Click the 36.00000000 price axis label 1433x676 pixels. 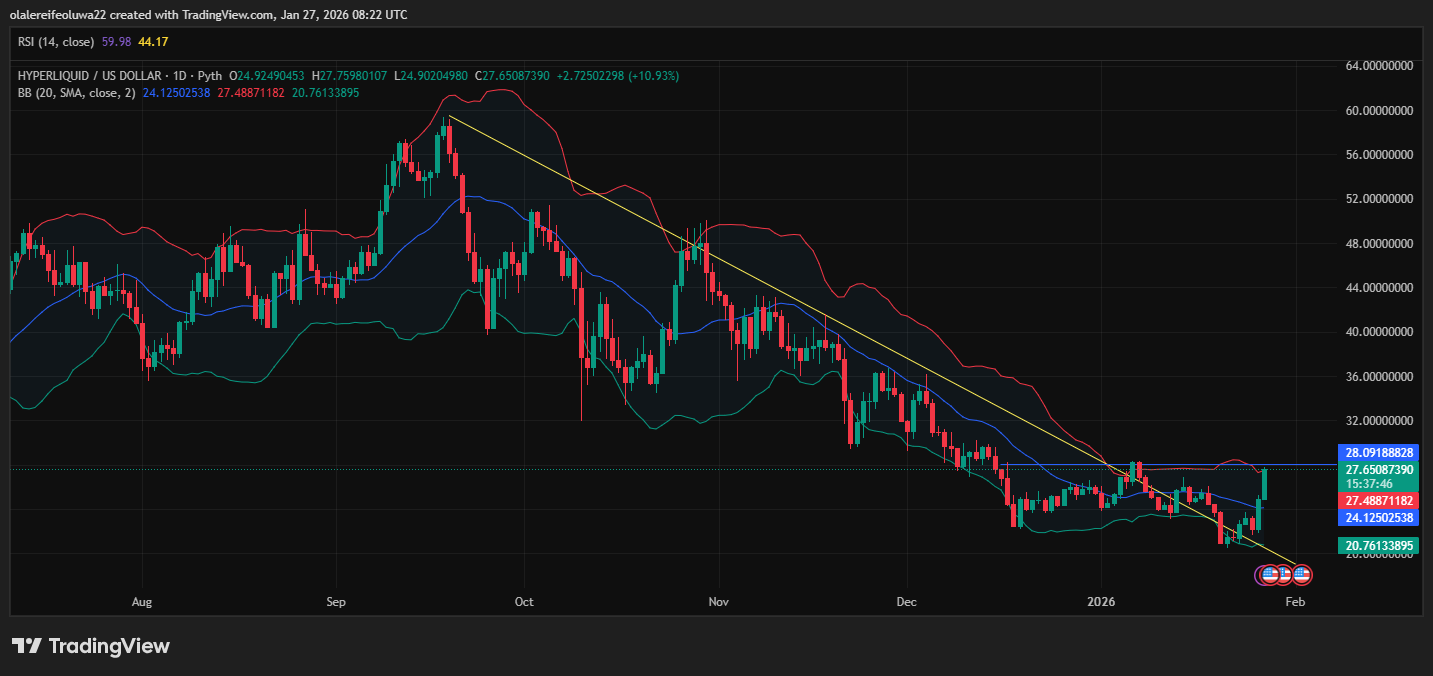click(1379, 376)
